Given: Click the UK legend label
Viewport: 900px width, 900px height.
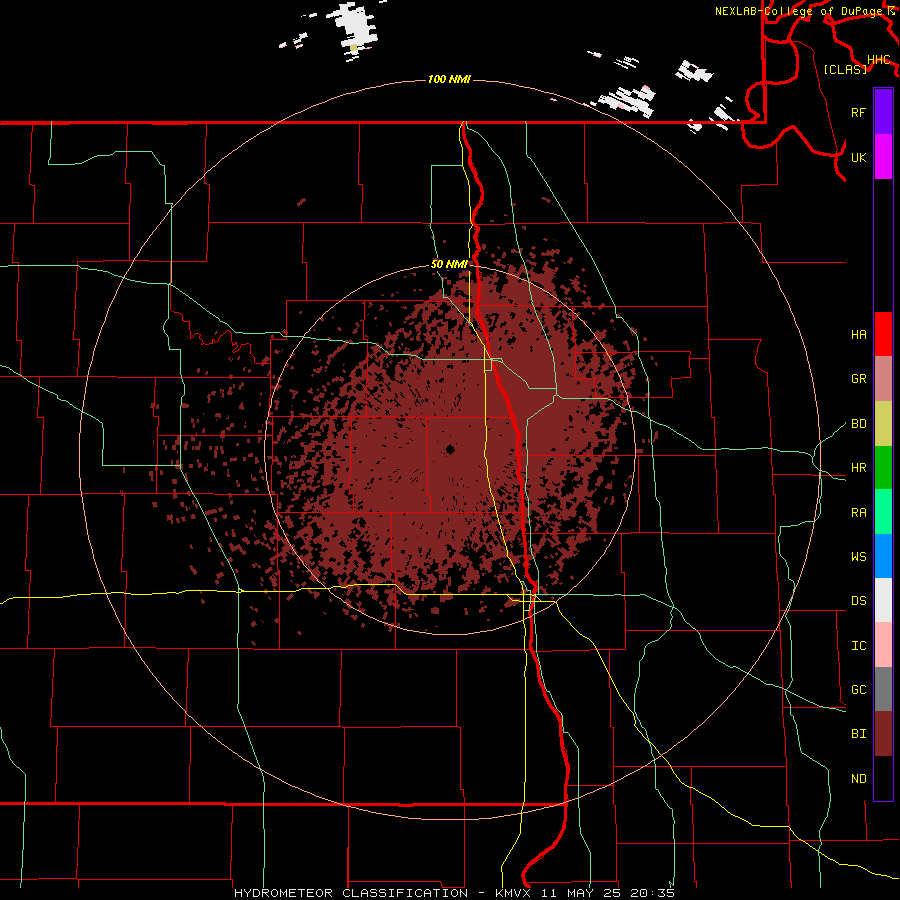Looking at the screenshot, I should click(858, 157).
